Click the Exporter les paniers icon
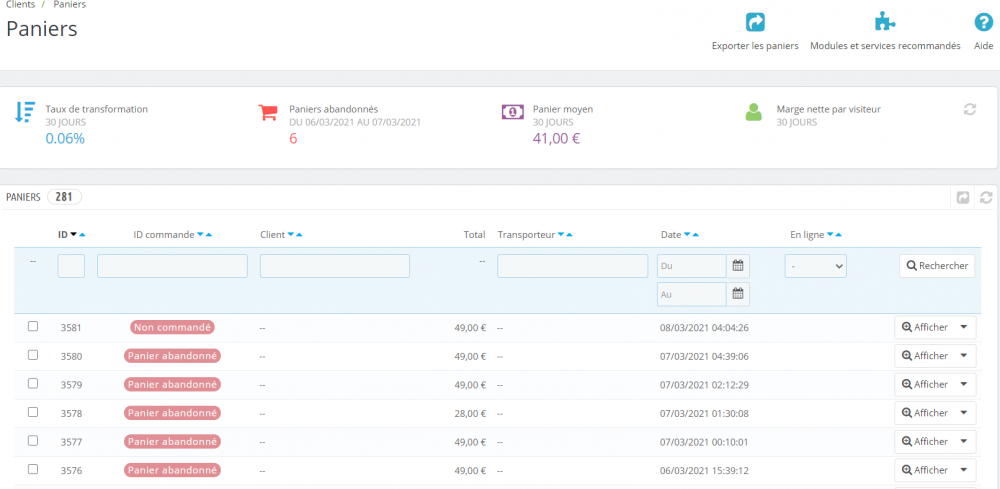The image size is (1000, 489). [x=755, y=23]
